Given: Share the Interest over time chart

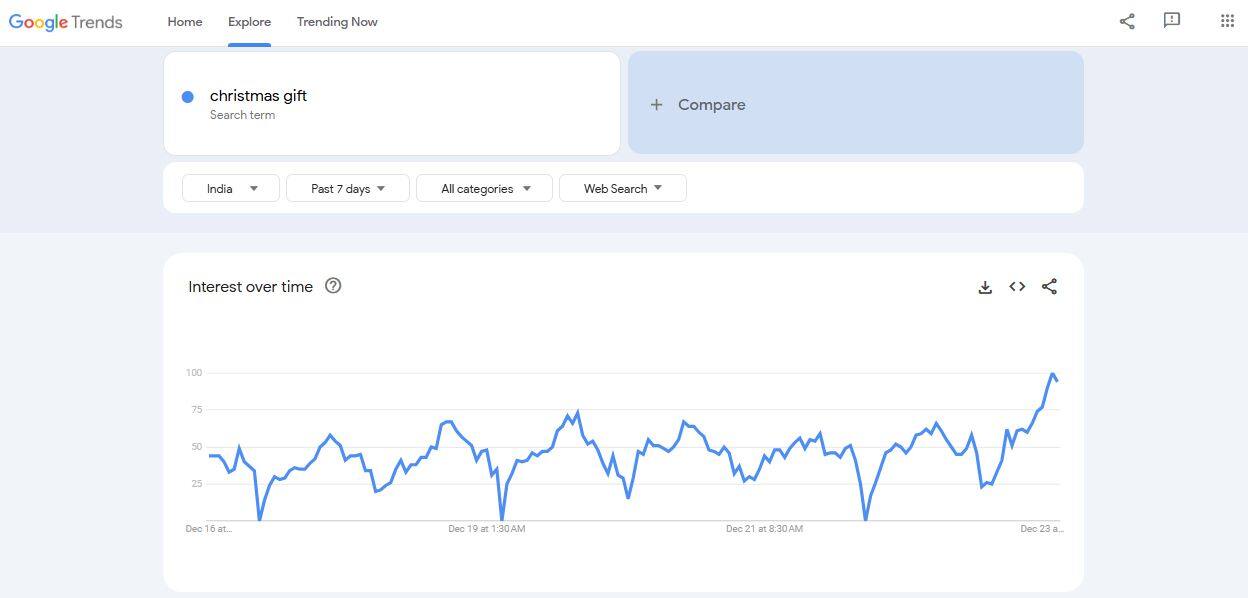Looking at the screenshot, I should [x=1049, y=287].
